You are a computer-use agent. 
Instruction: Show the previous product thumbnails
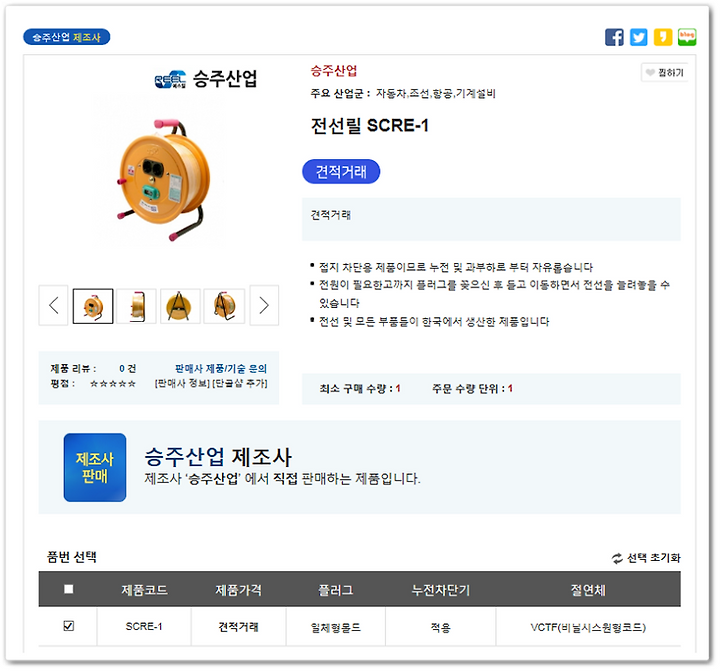point(54,305)
